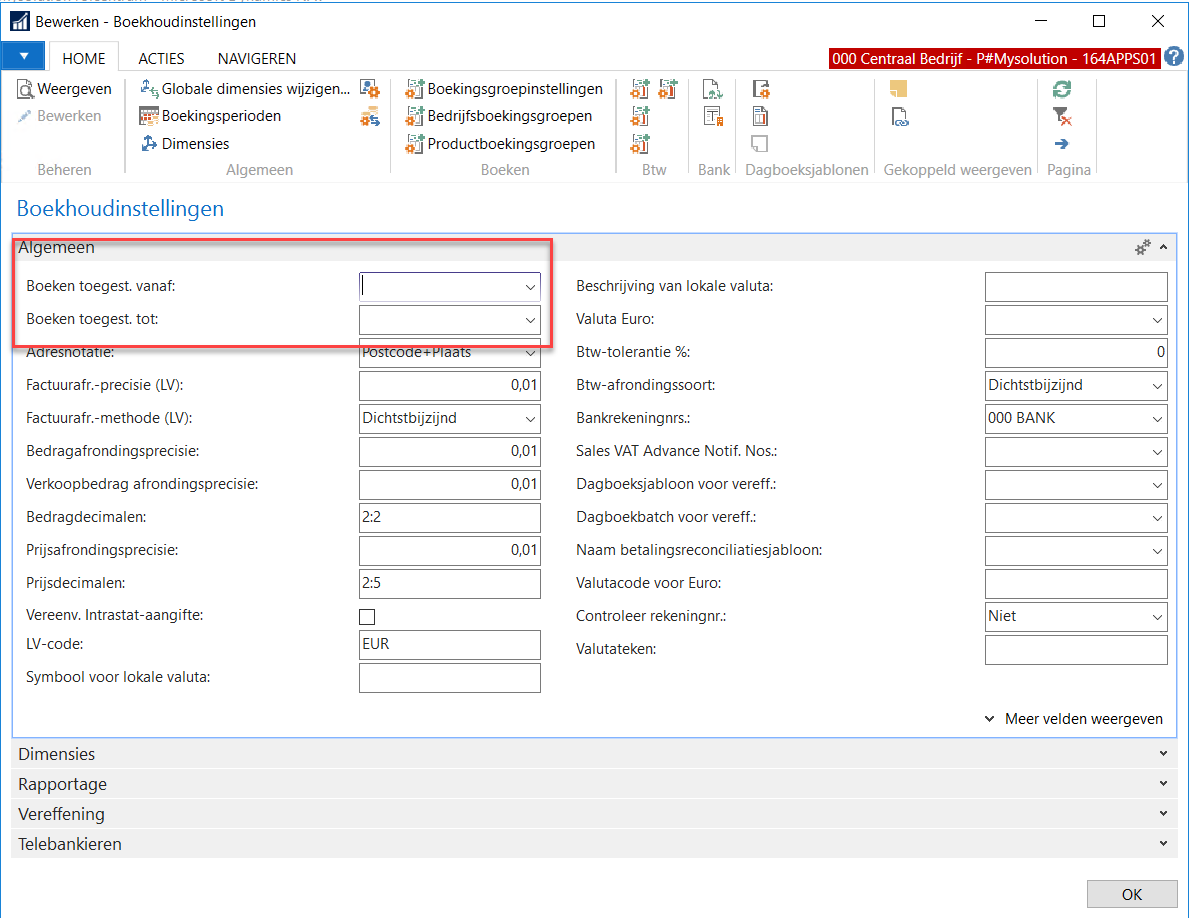
Task: Open the Adresnotatie dropdown
Action: [530, 353]
